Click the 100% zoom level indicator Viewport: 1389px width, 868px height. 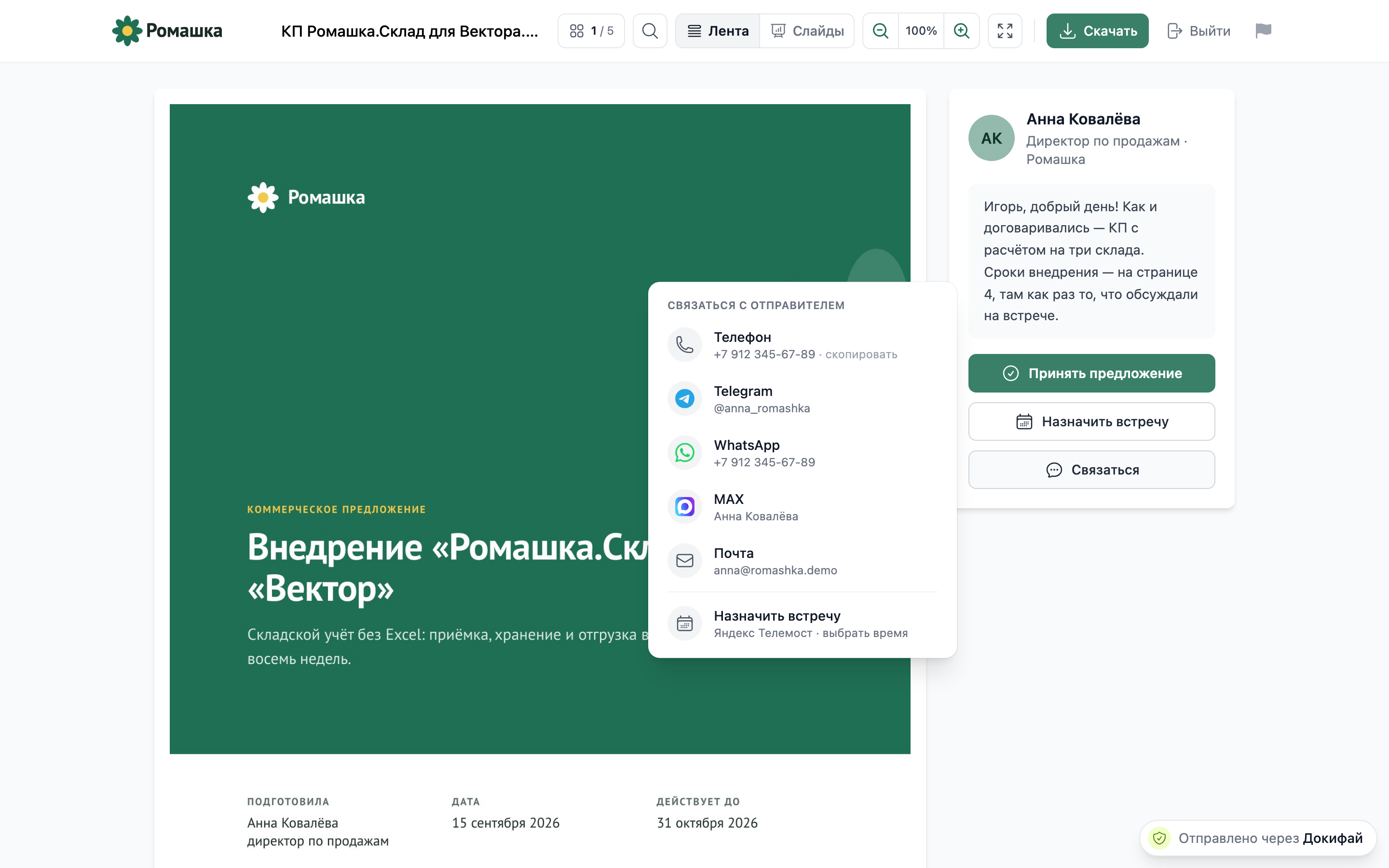click(921, 31)
